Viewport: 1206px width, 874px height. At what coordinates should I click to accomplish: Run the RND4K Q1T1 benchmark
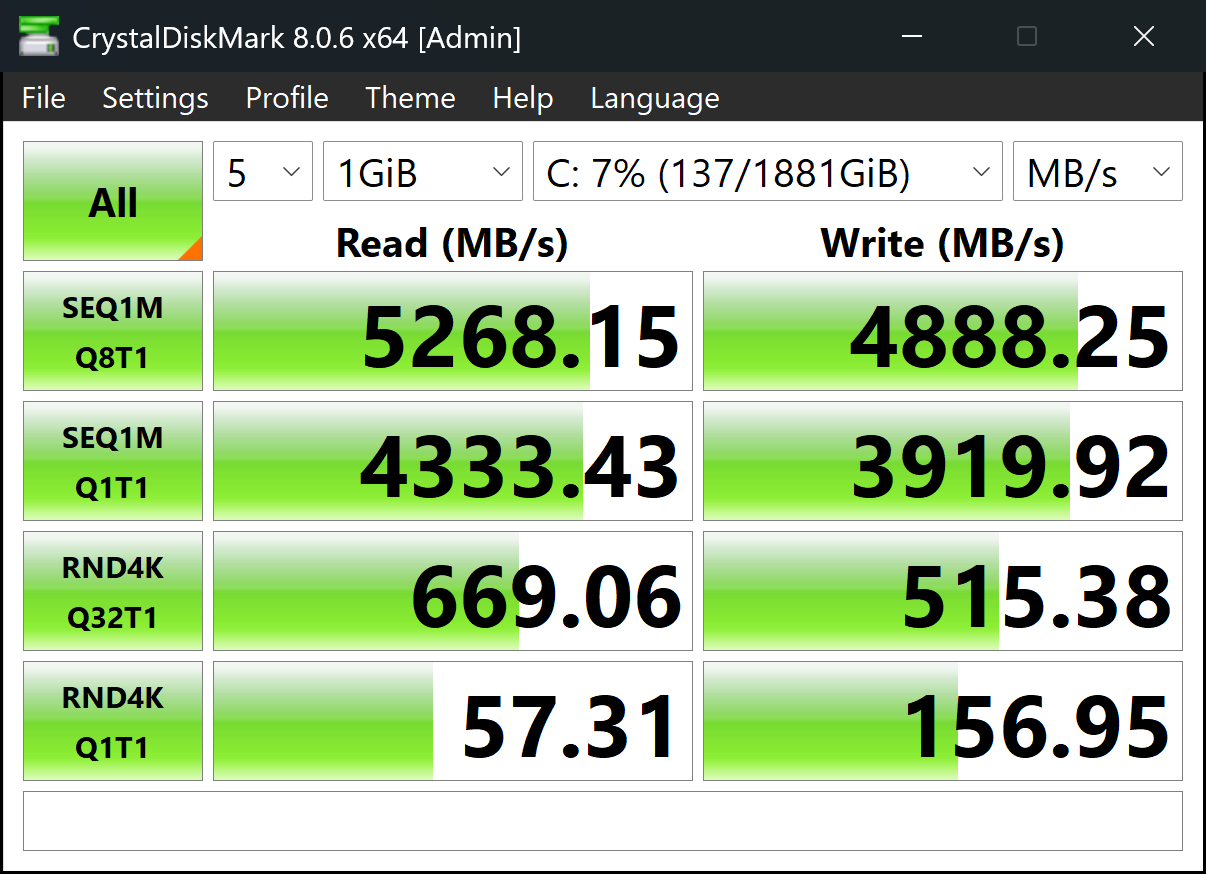[x=113, y=721]
